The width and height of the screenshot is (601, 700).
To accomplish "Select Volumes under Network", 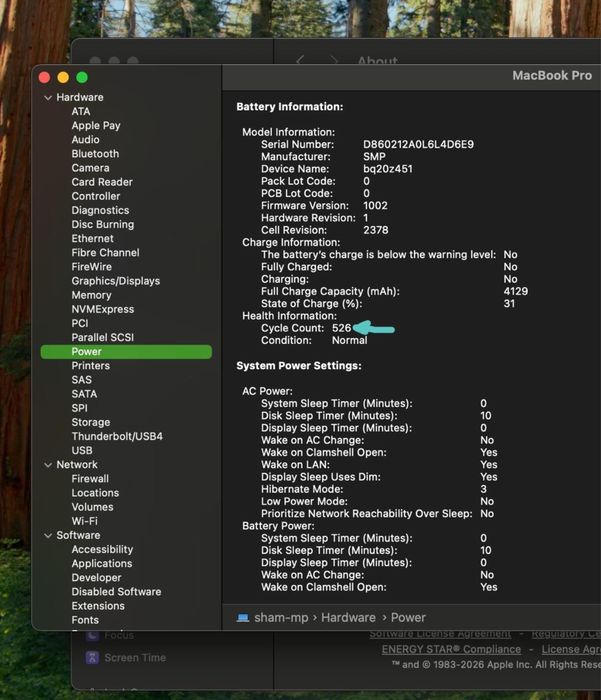I will pyautogui.click(x=92, y=507).
